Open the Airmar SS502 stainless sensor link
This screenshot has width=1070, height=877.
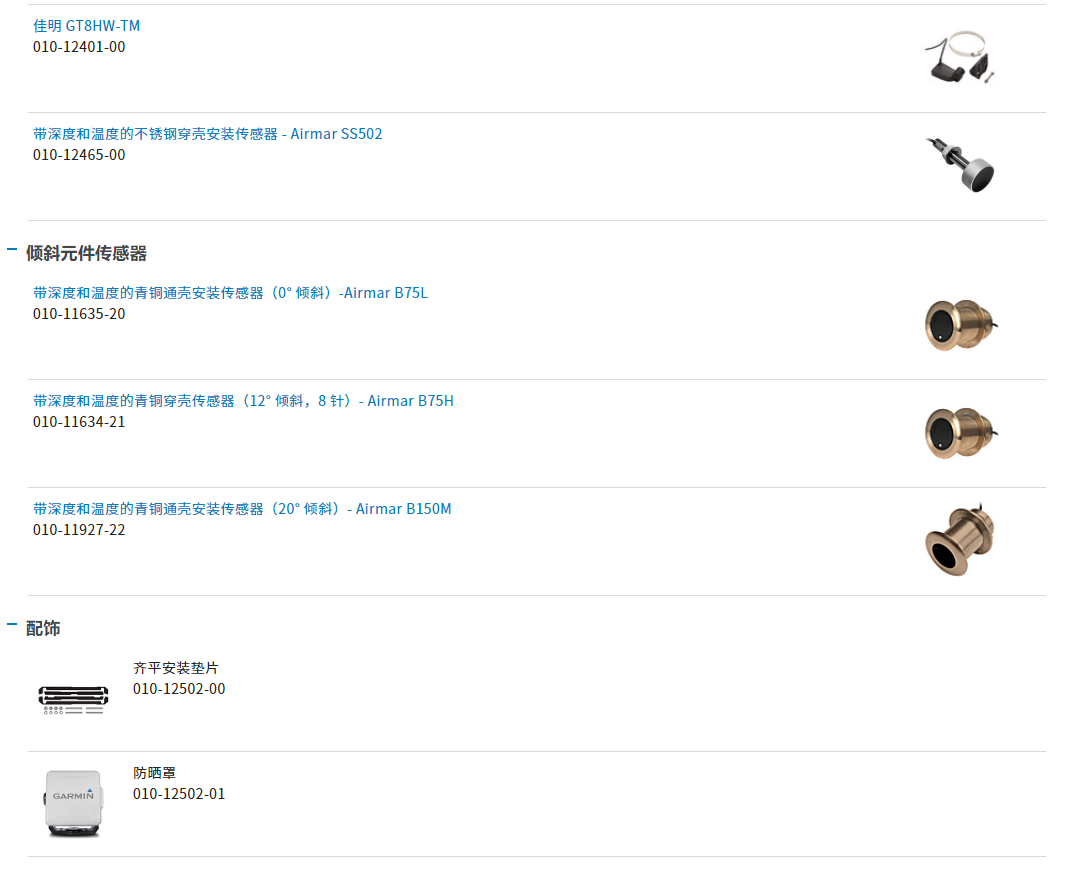coord(207,134)
